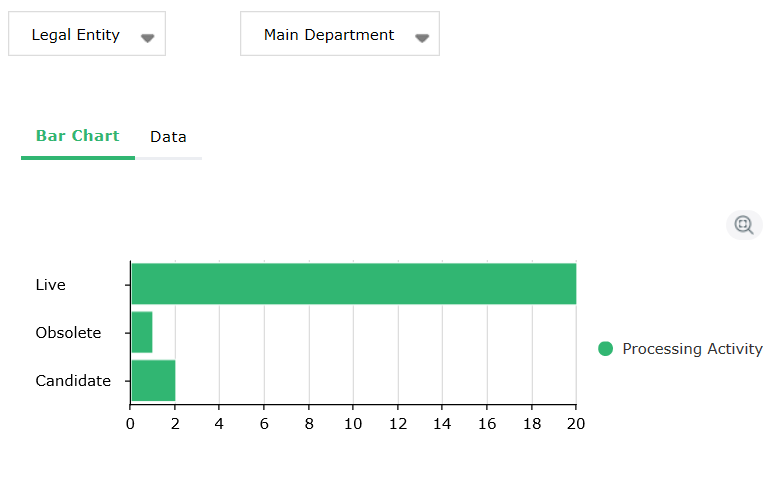
Task: Click the 20 tick on the x-axis
Action: [576, 423]
